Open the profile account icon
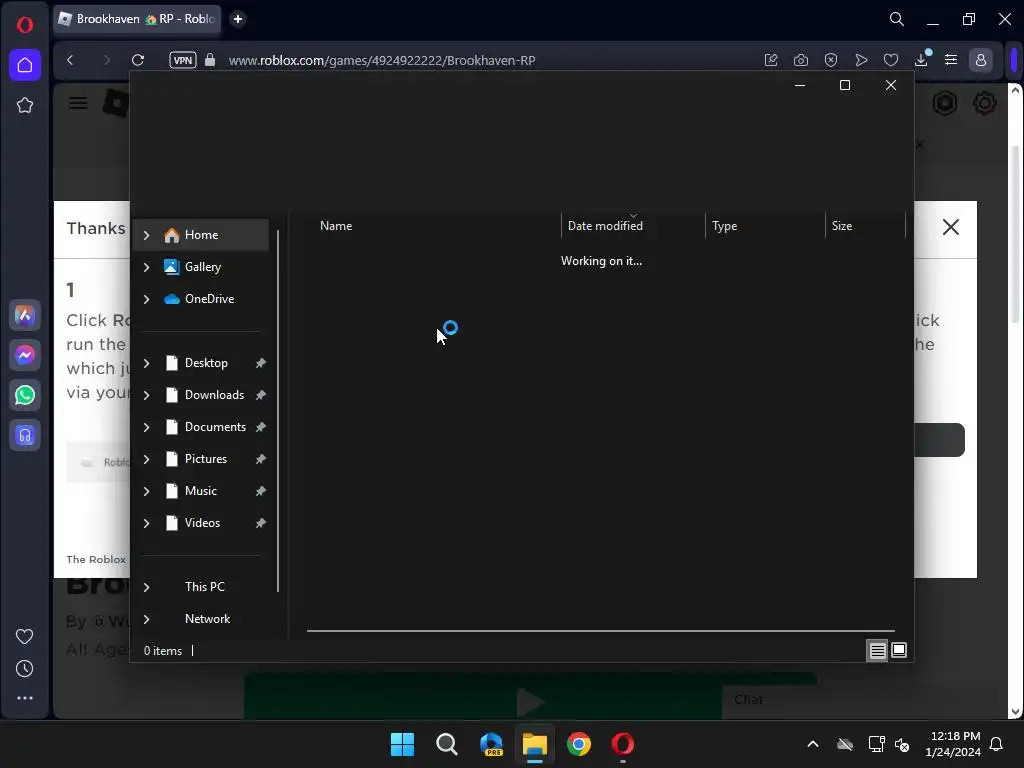 tap(981, 60)
